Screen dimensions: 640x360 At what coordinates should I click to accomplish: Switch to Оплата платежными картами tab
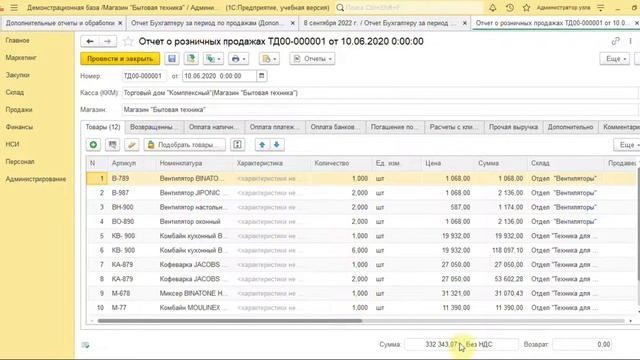[x=275, y=127]
